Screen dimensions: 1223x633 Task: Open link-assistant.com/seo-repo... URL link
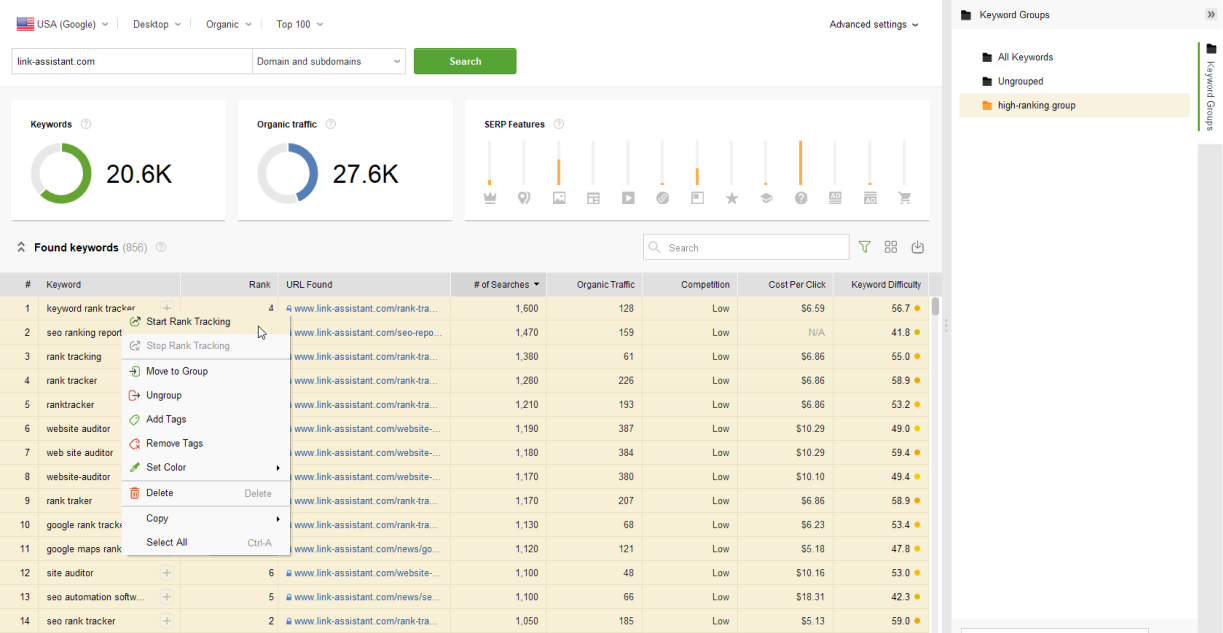[x=367, y=332]
